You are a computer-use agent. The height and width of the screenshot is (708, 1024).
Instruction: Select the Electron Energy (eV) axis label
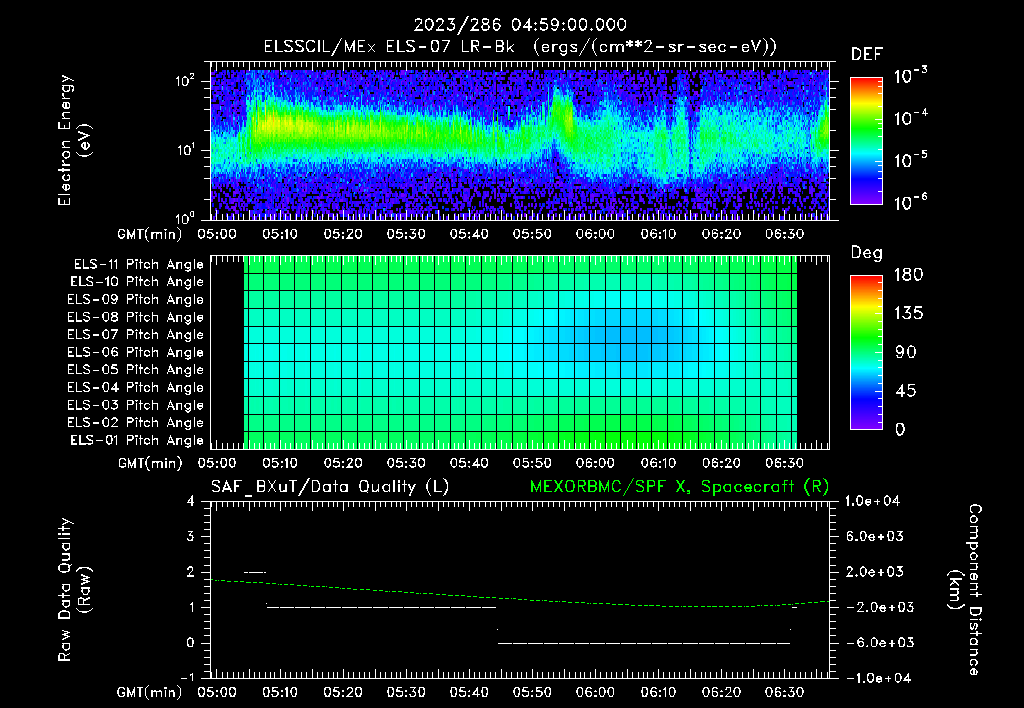point(74,140)
